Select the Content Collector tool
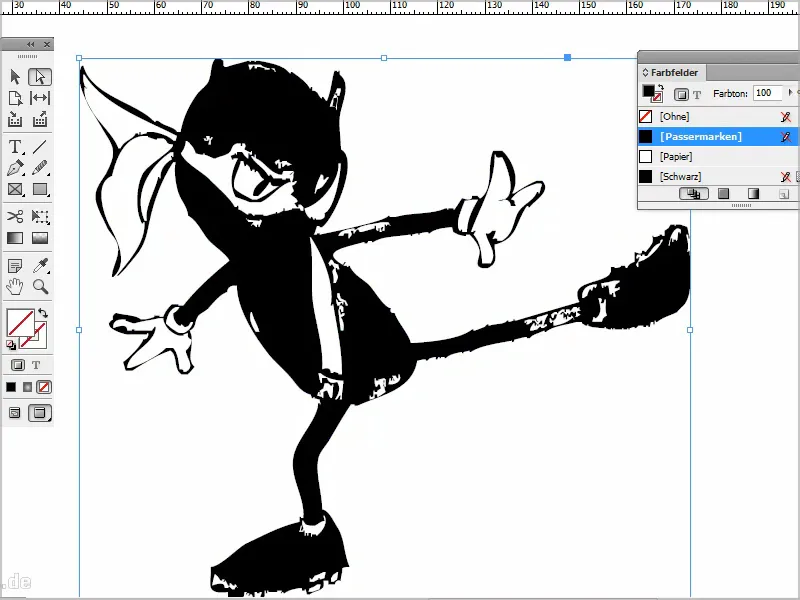Viewport: 800px width, 600px height. 15,119
